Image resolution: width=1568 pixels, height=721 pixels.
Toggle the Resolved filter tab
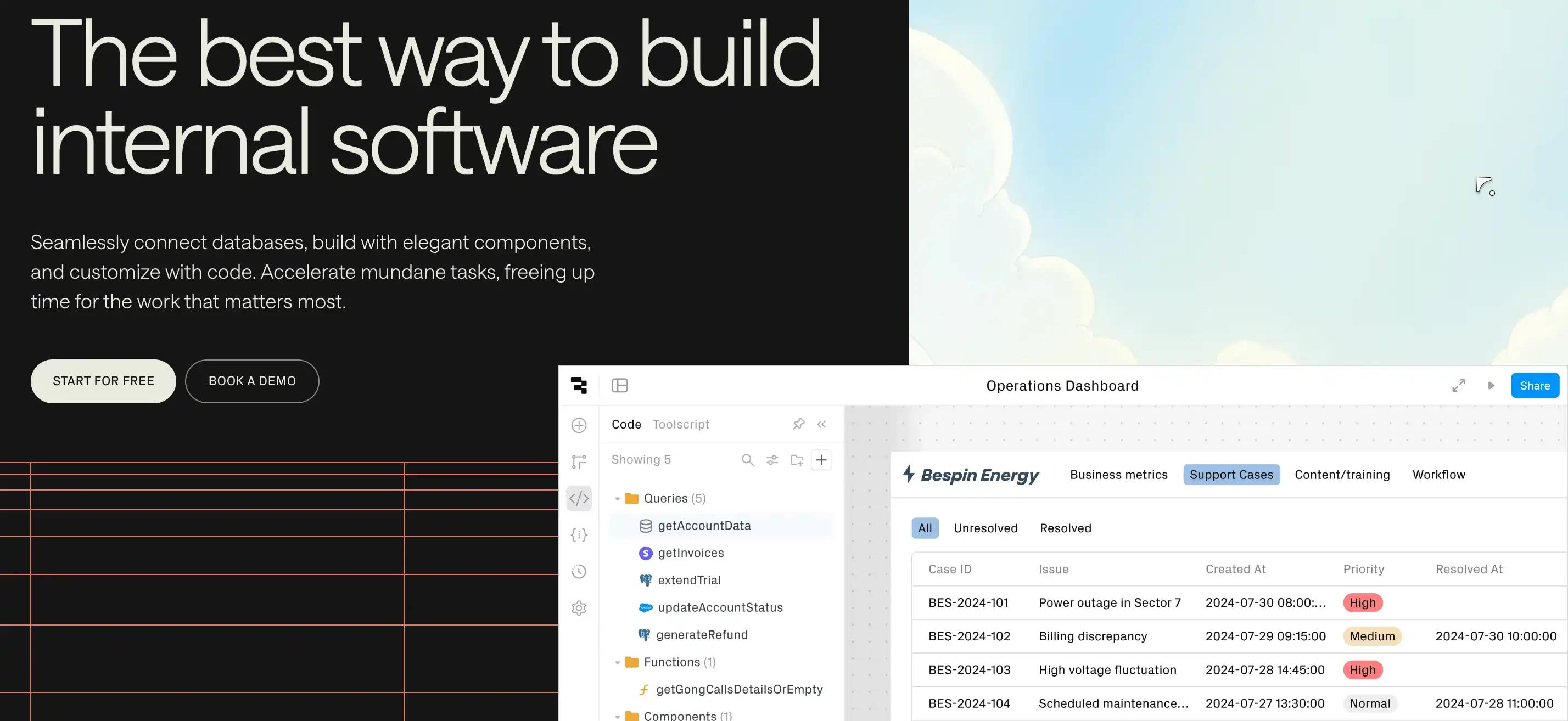1065,528
